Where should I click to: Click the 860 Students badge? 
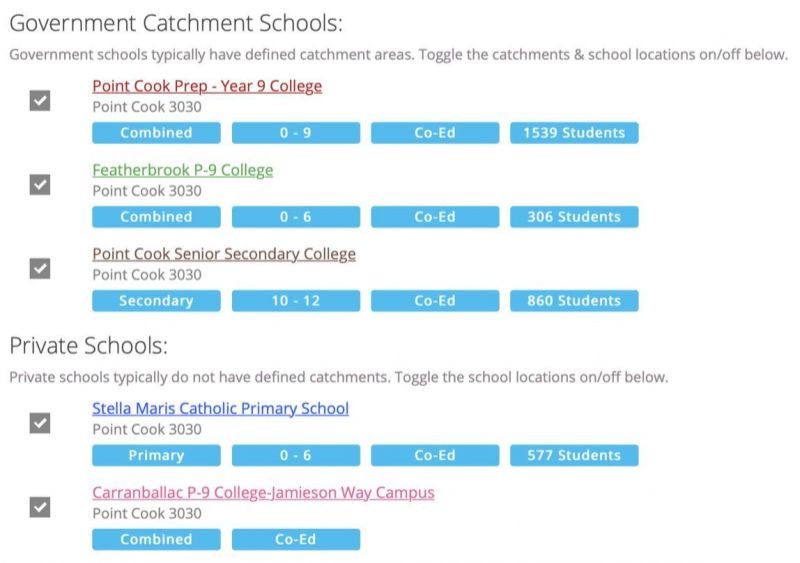(x=574, y=301)
